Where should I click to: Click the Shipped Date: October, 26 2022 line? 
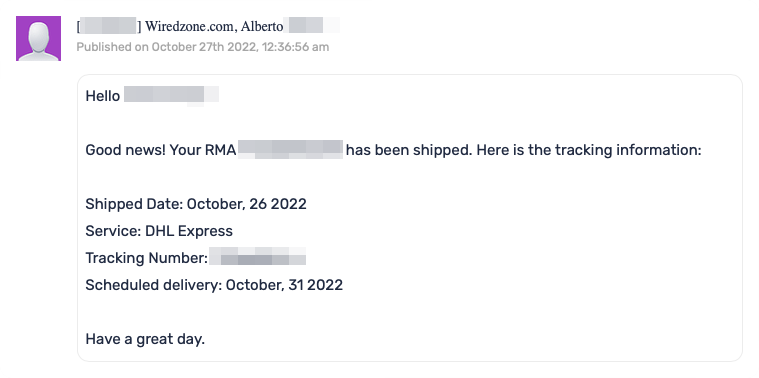tap(196, 204)
